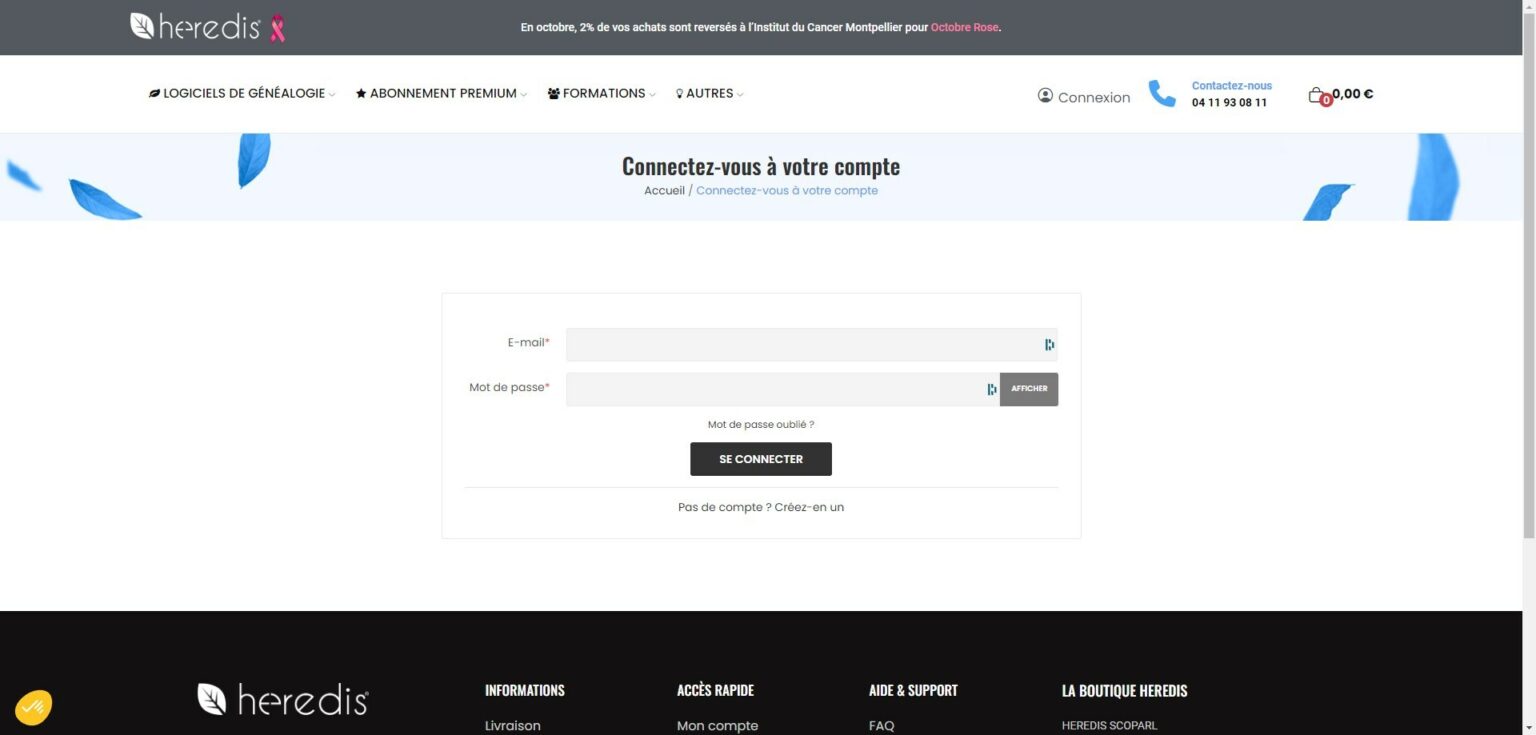Open the AUTRES dropdown chevron

click(741, 94)
